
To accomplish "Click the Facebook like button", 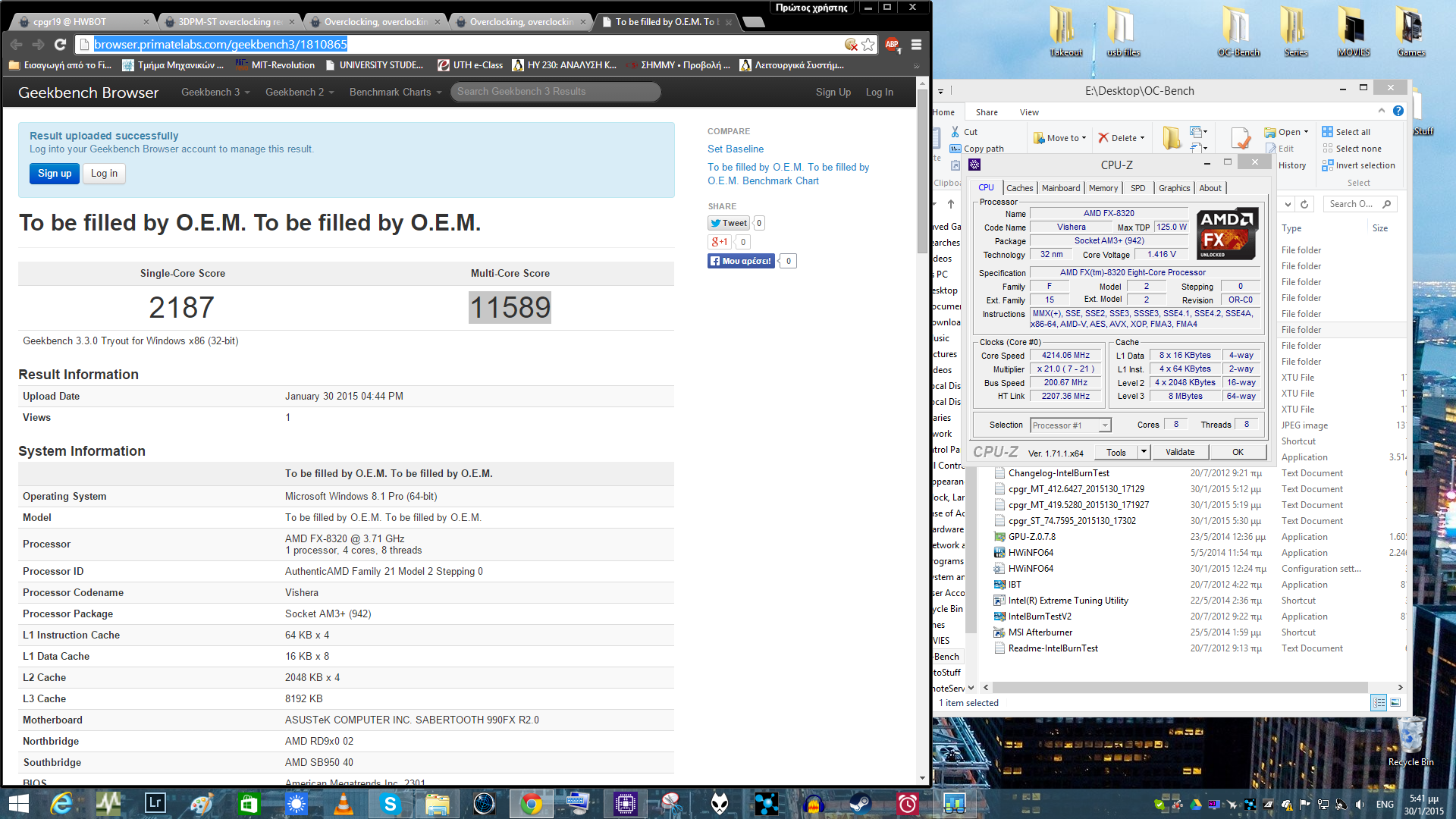I will tap(741, 261).
